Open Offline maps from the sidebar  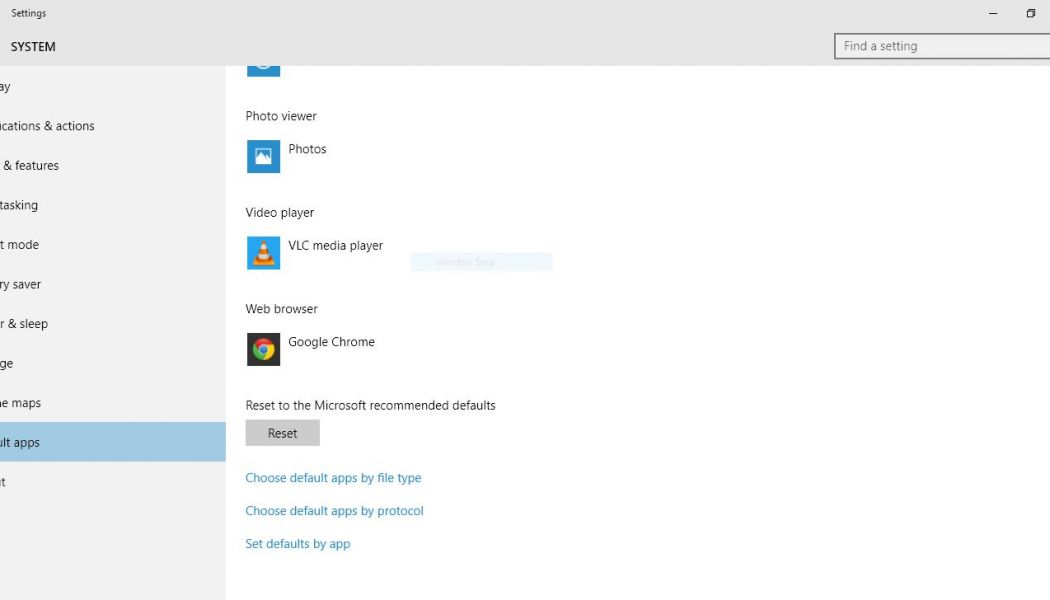pos(21,403)
